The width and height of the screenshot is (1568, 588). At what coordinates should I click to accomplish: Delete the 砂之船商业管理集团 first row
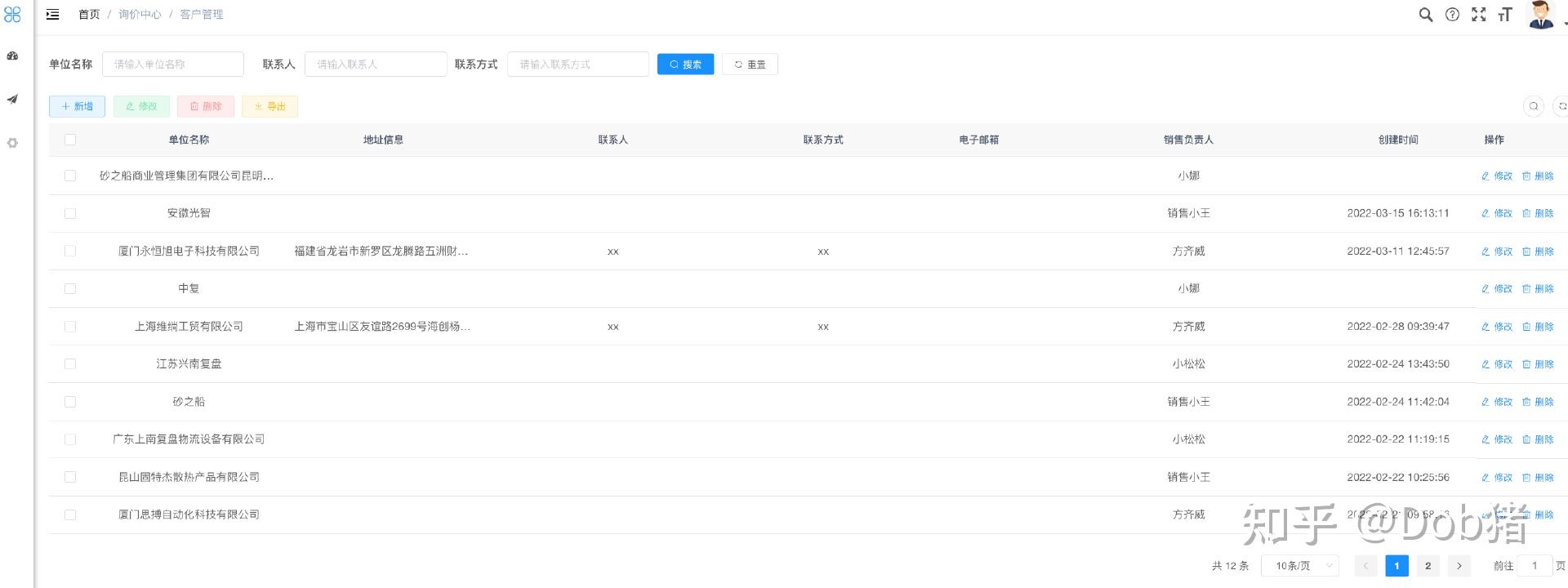[1538, 176]
